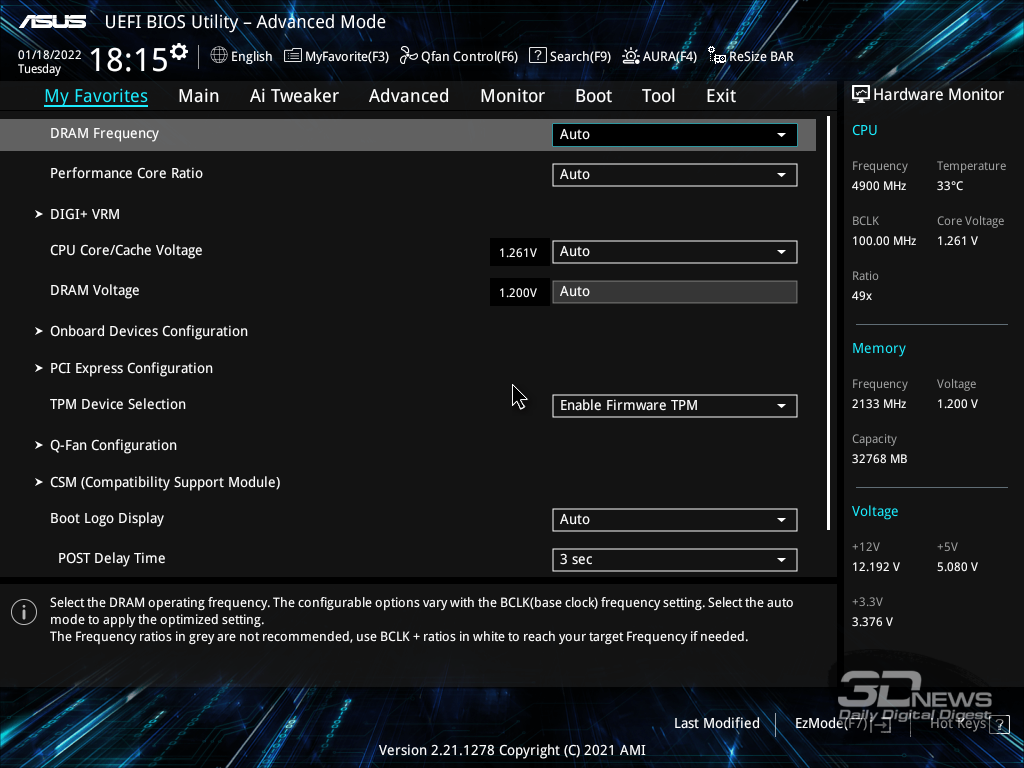Expand the DIGI+ VRM submenu
The width and height of the screenshot is (1024, 768).
(x=85, y=214)
